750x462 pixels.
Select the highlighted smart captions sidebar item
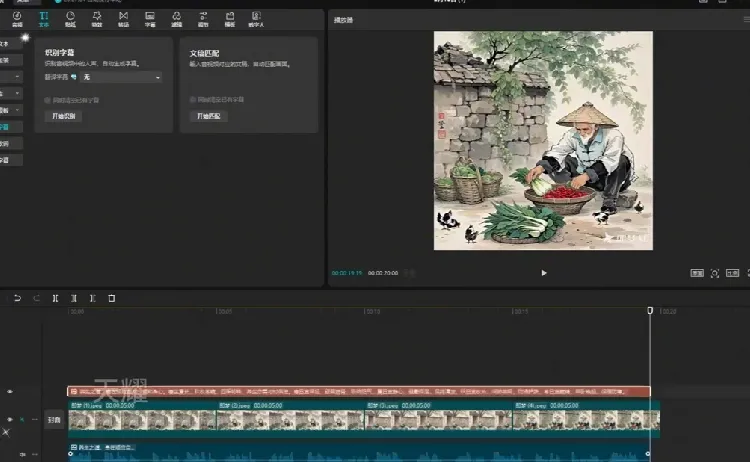pyautogui.click(x=11, y=127)
